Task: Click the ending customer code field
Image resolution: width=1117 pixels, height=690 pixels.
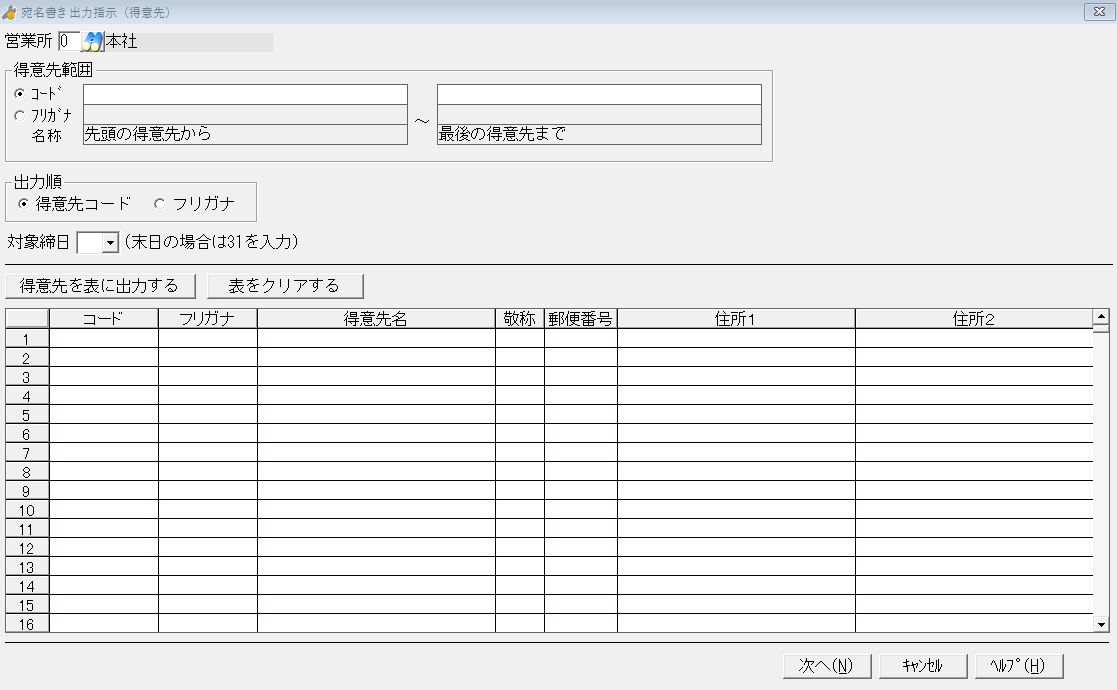Action: click(x=599, y=94)
